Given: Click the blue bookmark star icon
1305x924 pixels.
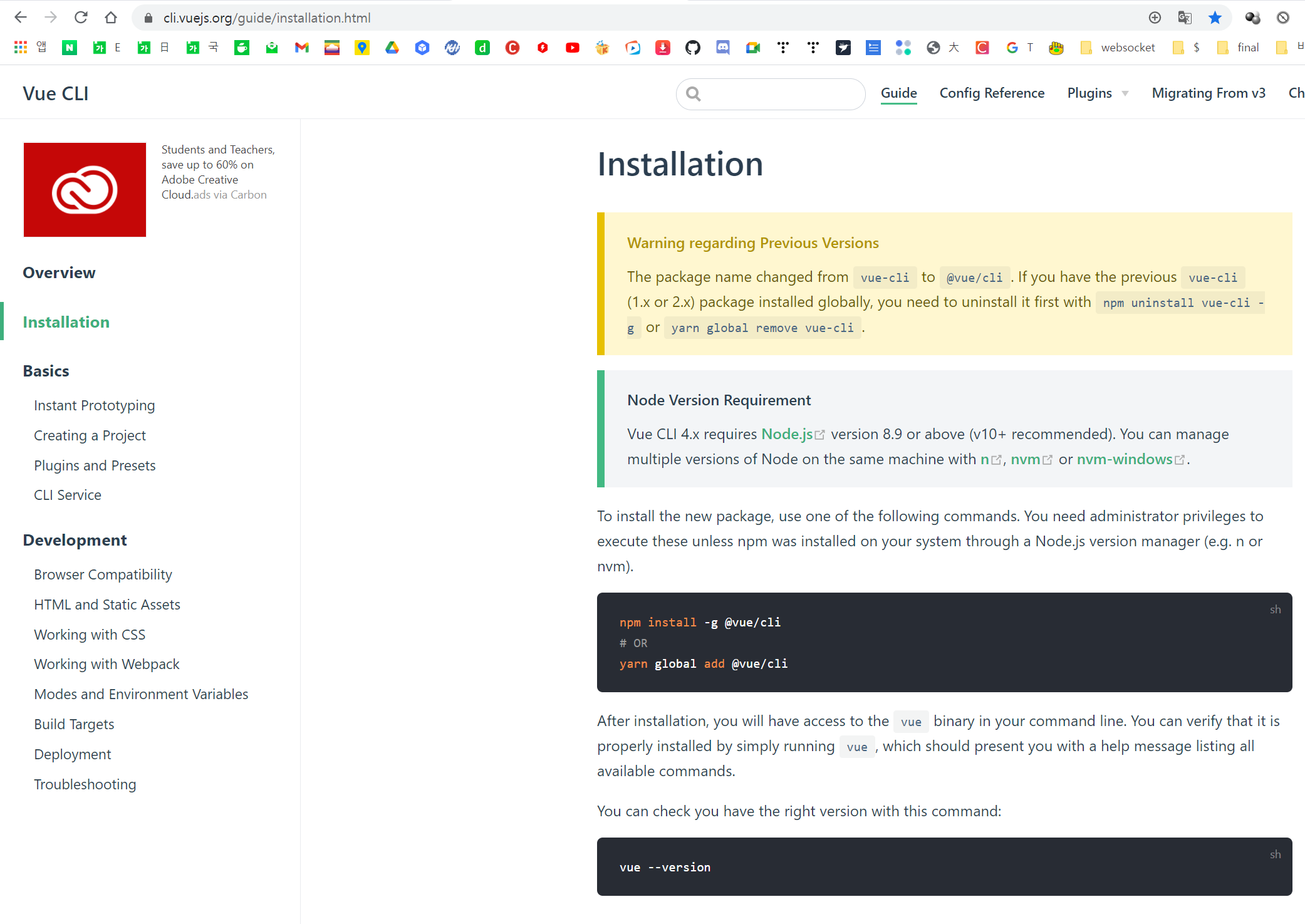Looking at the screenshot, I should [x=1215, y=18].
